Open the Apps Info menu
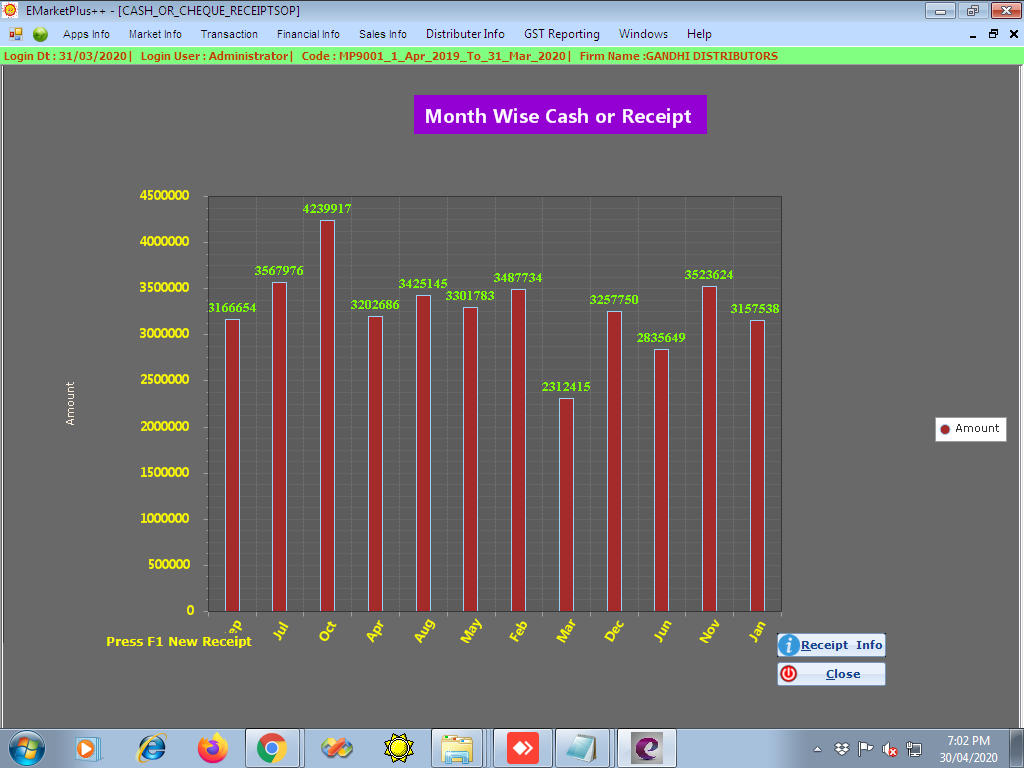1024x768 pixels. click(x=86, y=34)
